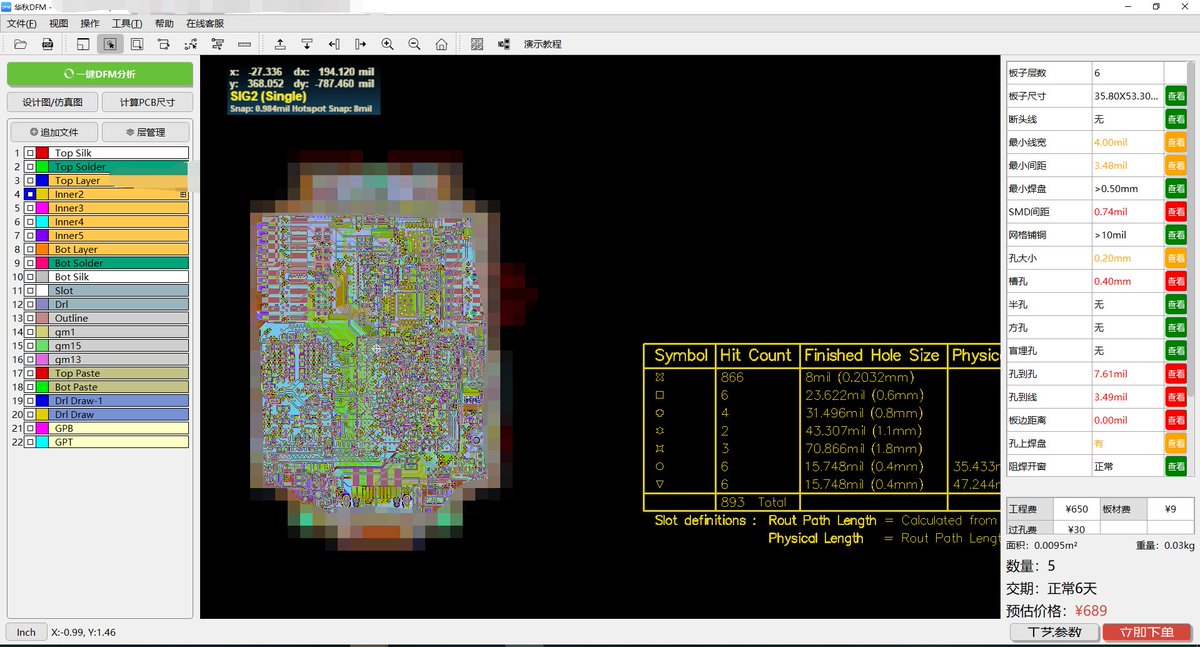1200x647 pixels.
Task: Toggle the Drl Draw-1 layer checkbox
Action: click(x=30, y=401)
